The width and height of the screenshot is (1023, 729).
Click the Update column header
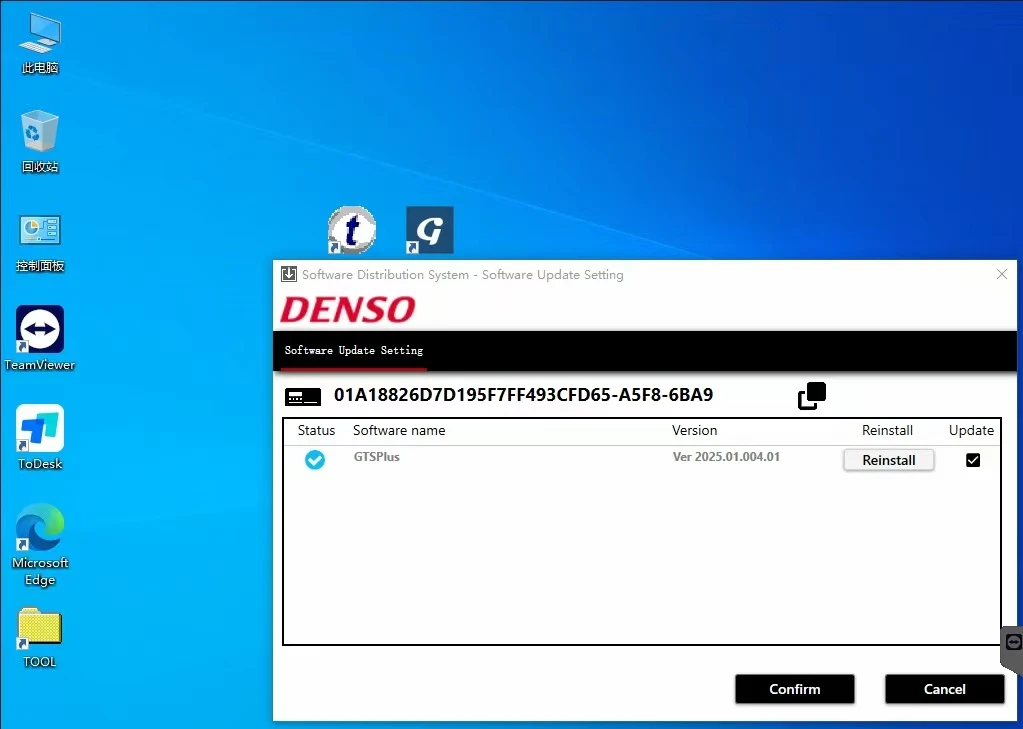[971, 430]
